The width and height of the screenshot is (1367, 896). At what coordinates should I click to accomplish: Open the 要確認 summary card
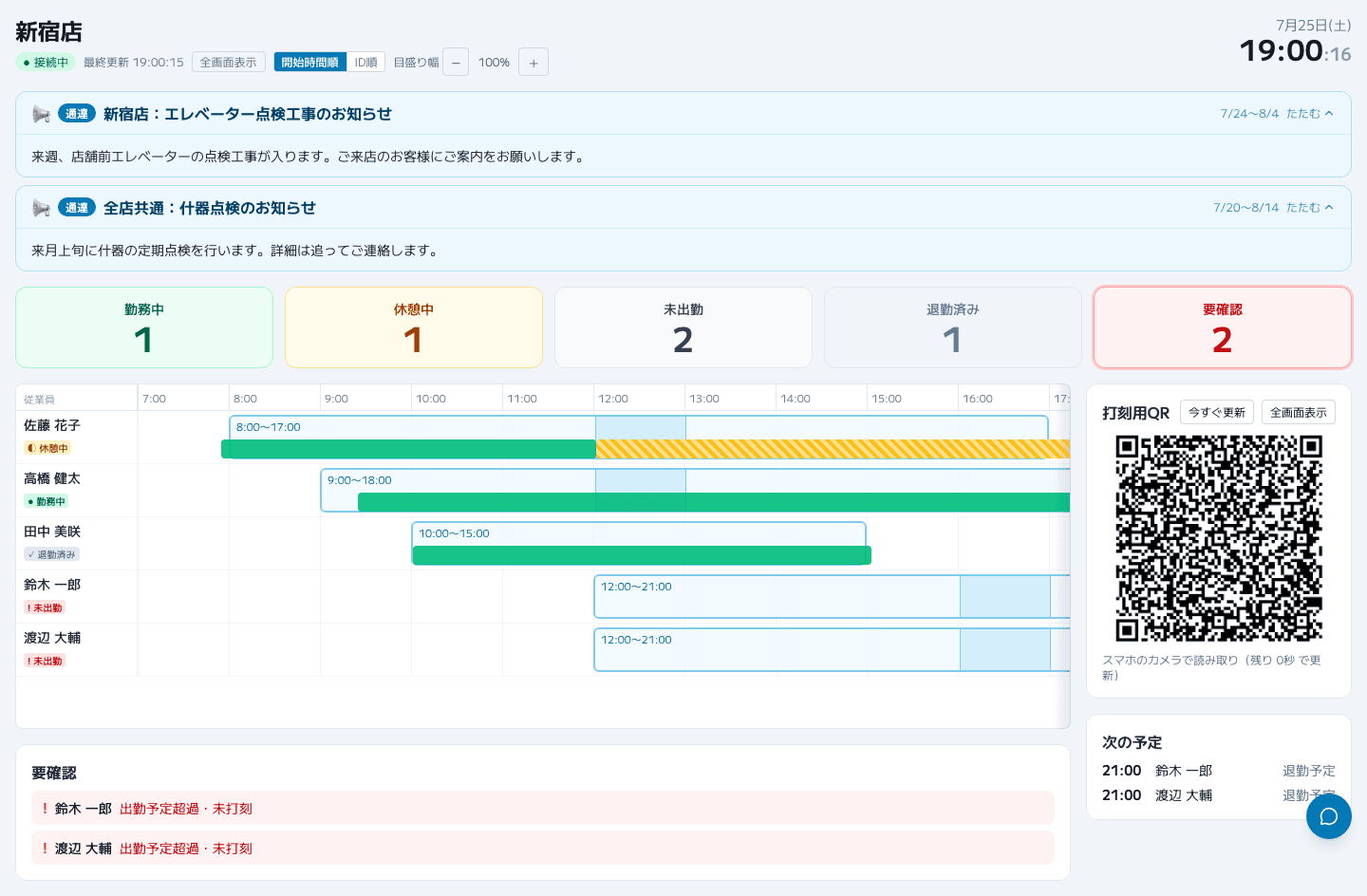coord(1223,327)
